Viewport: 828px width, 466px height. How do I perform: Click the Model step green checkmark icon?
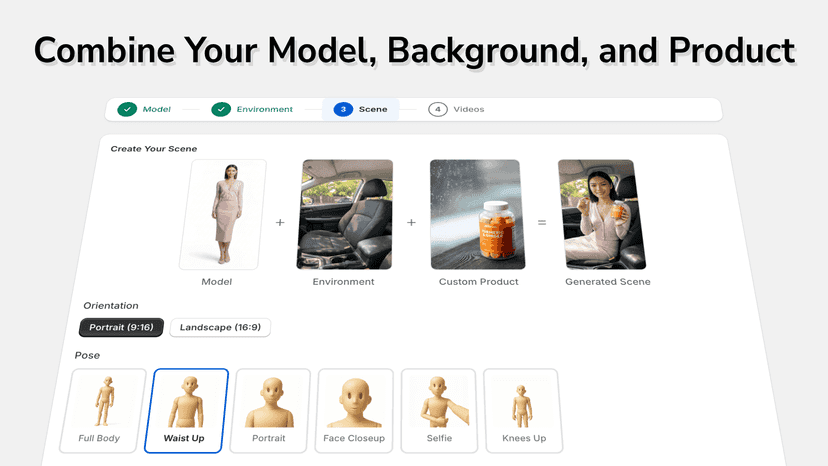[x=127, y=109]
